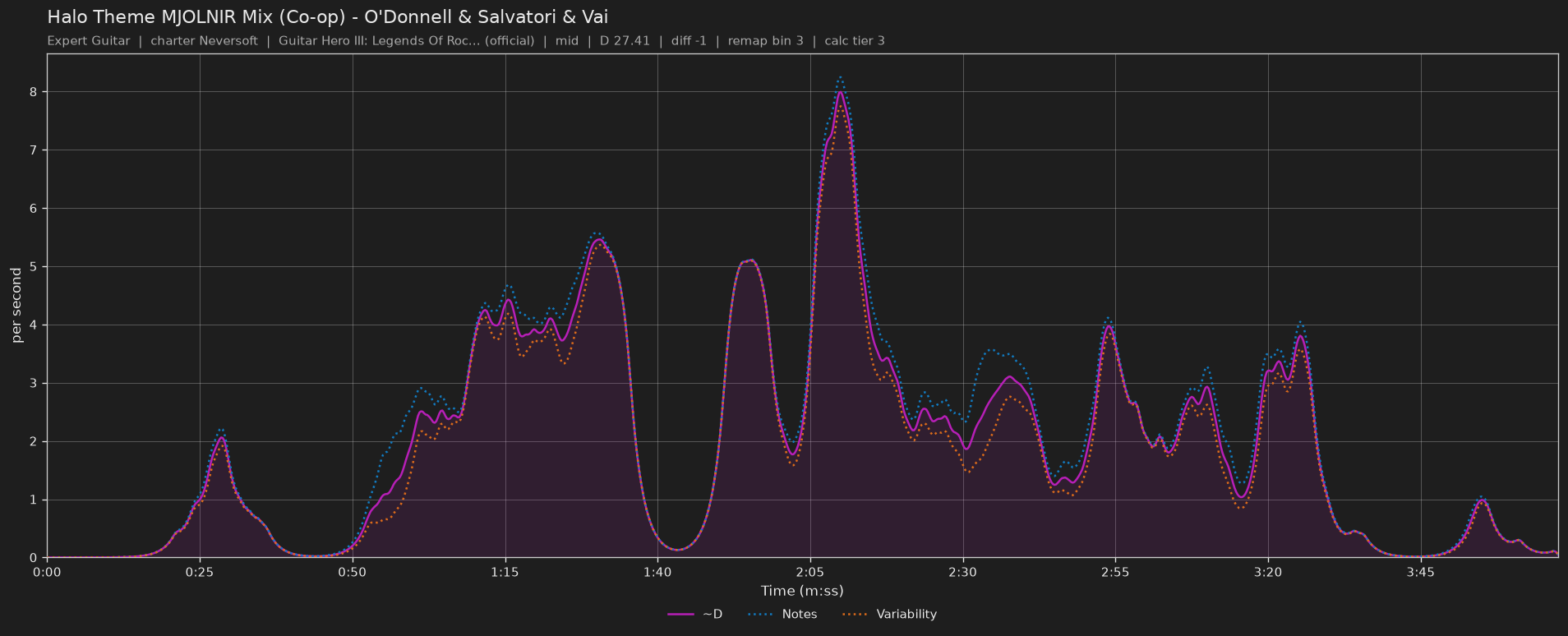Click the y-axis tick label 6

35,209
